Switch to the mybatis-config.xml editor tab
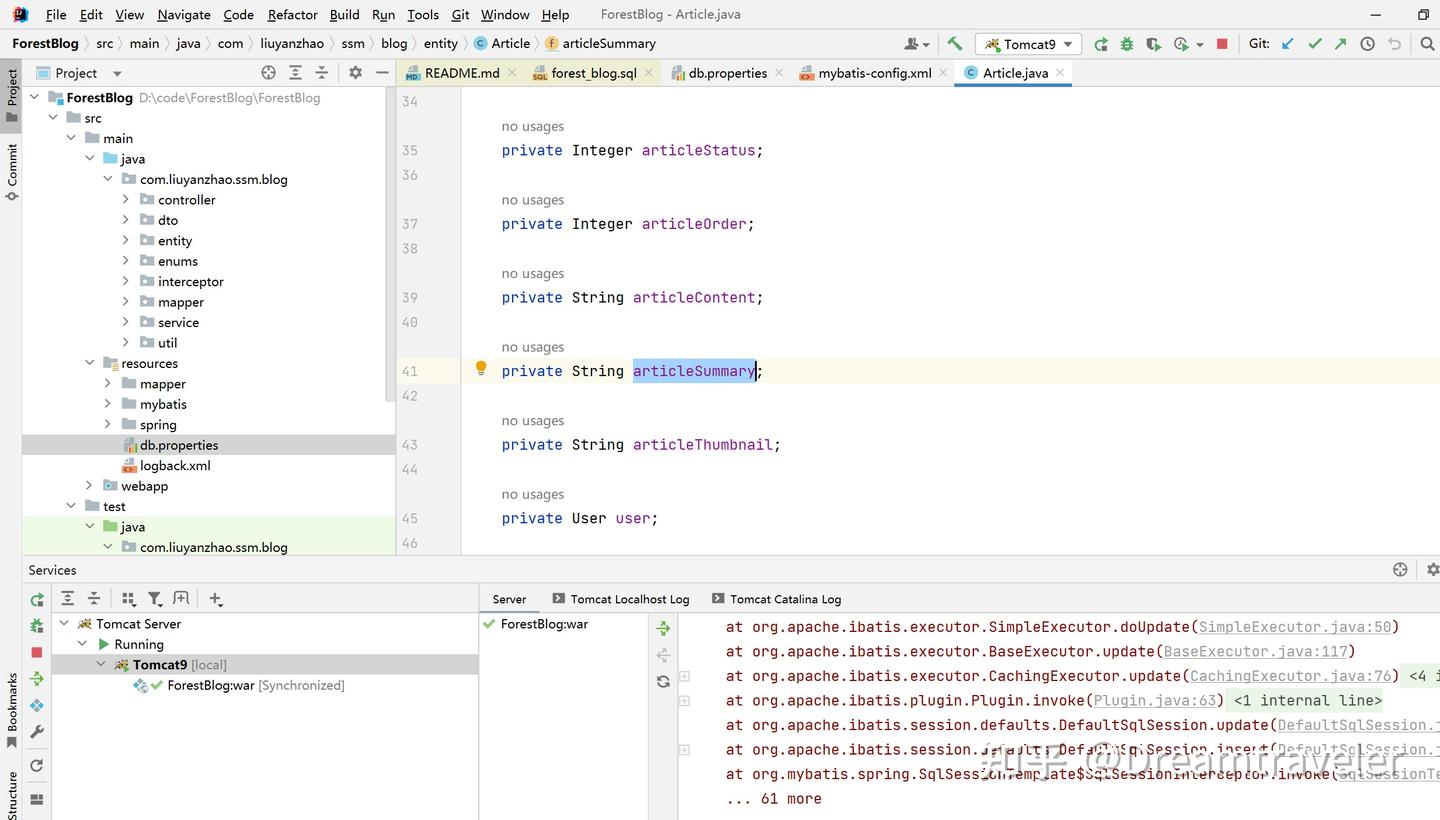The width and height of the screenshot is (1440, 820). 874,73
